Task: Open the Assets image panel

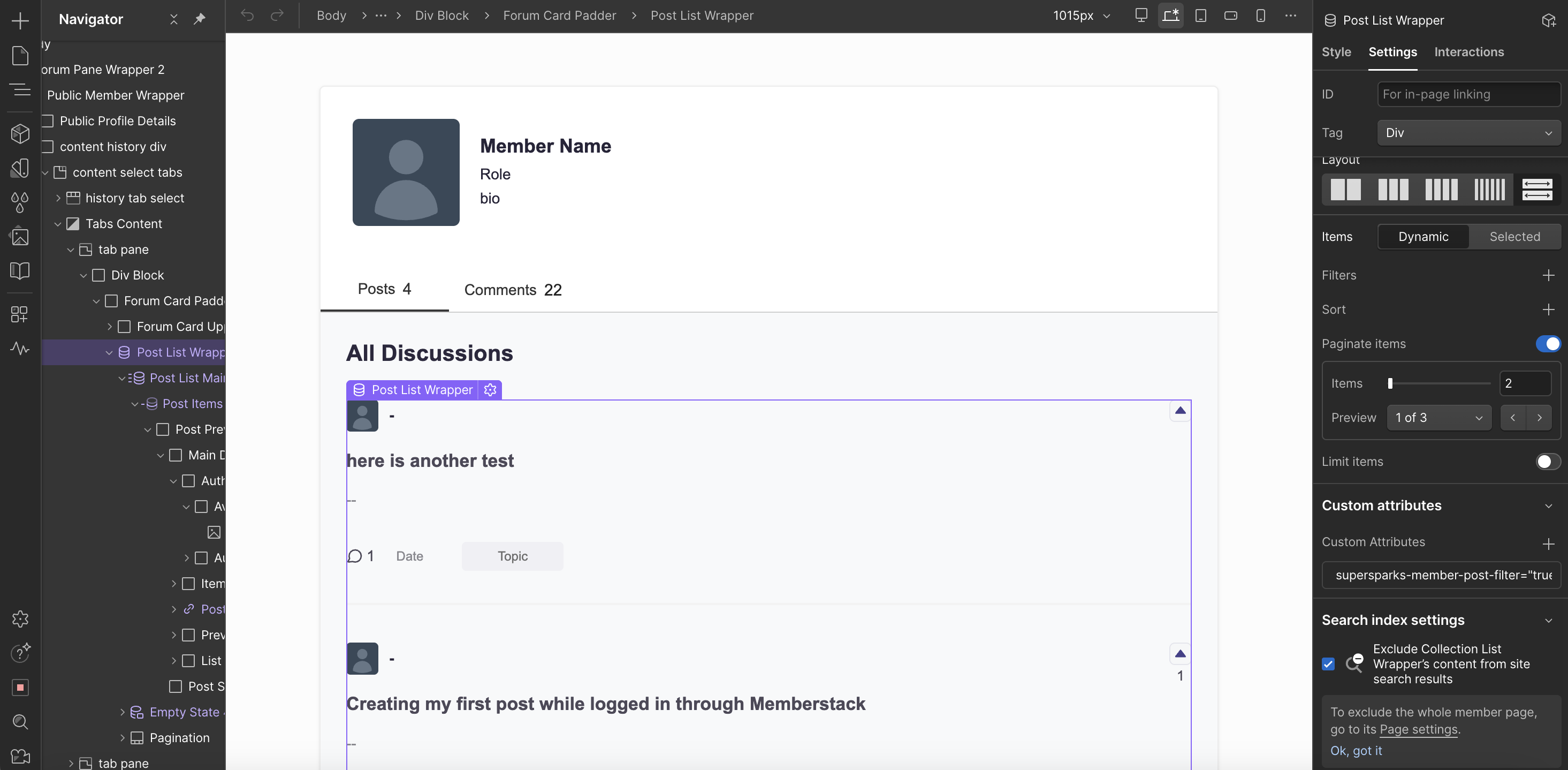Action: 20,236
